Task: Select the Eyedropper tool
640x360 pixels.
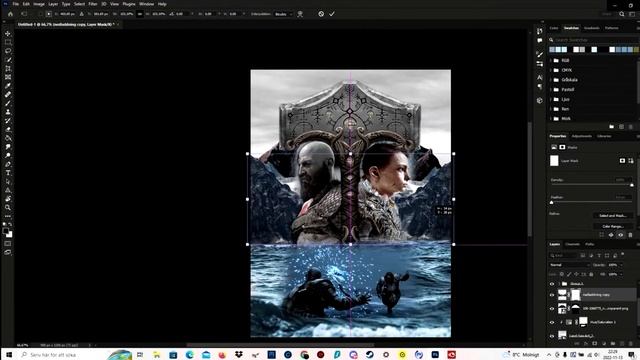Action: [8, 86]
